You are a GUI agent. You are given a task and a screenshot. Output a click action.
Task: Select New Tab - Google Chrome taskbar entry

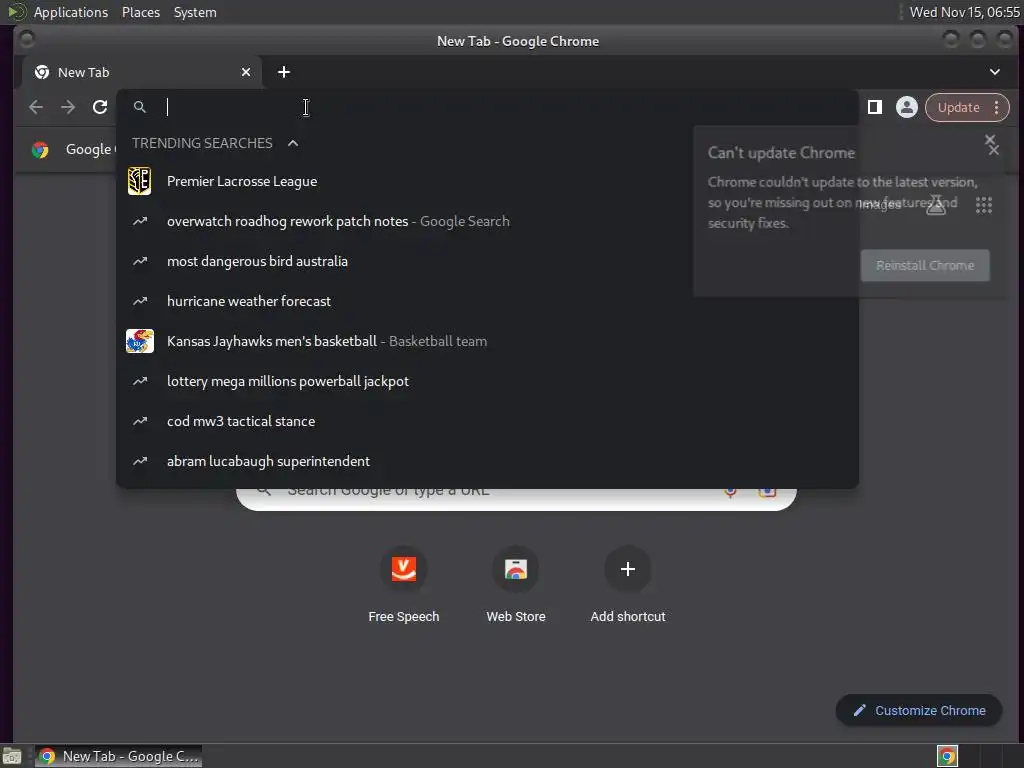(x=118, y=756)
